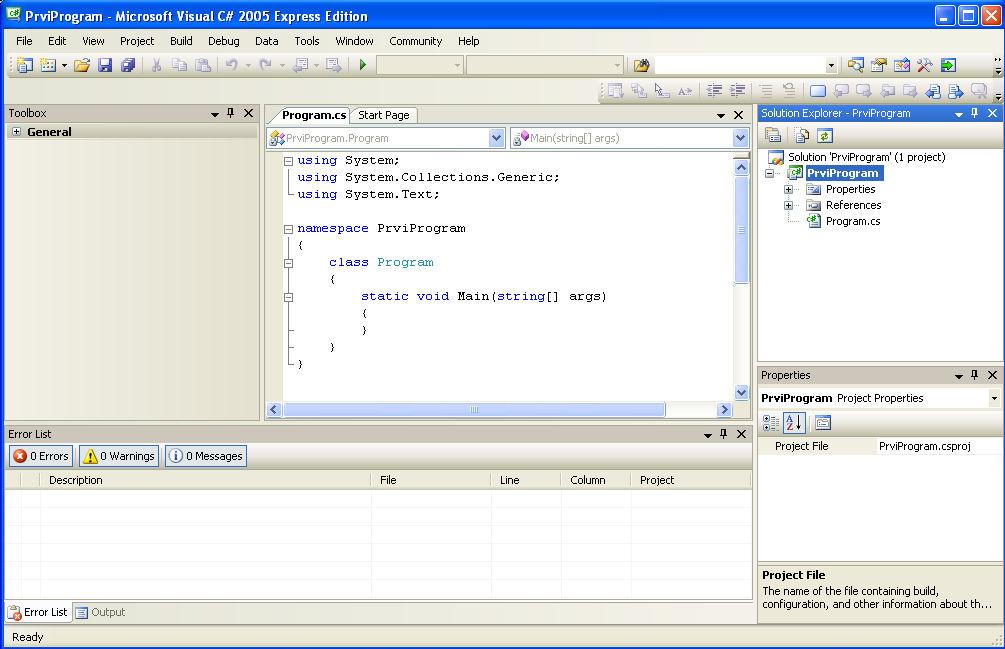The height and width of the screenshot is (649, 1005).
Task: Toggle the 0 Messages filter button
Action: click(x=206, y=456)
